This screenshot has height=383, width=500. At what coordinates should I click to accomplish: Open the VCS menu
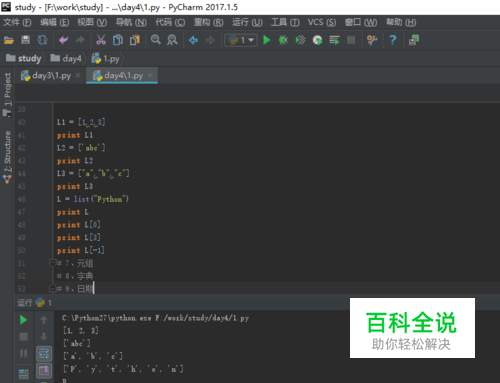click(322, 22)
